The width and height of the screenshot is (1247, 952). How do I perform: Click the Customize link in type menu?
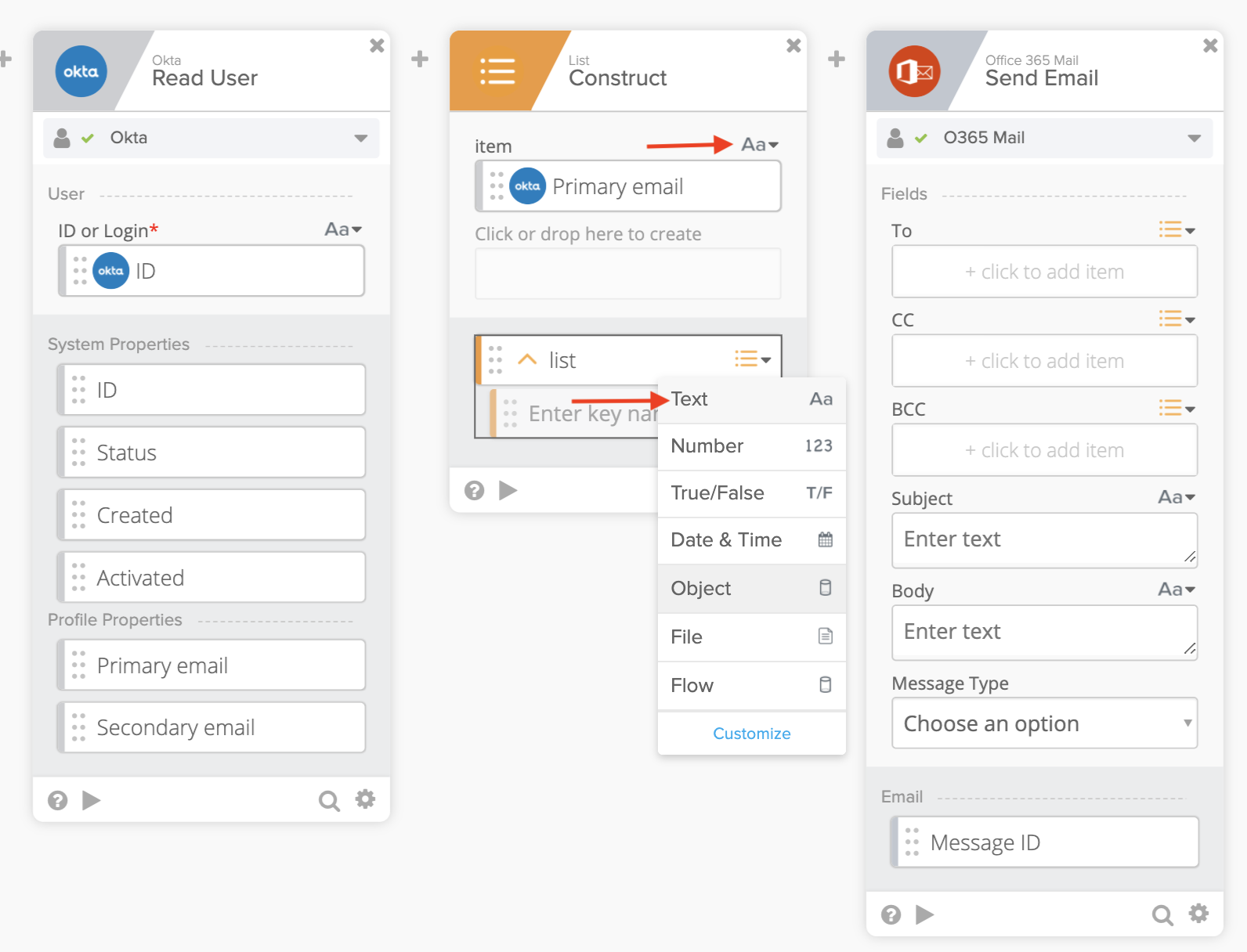click(x=752, y=734)
